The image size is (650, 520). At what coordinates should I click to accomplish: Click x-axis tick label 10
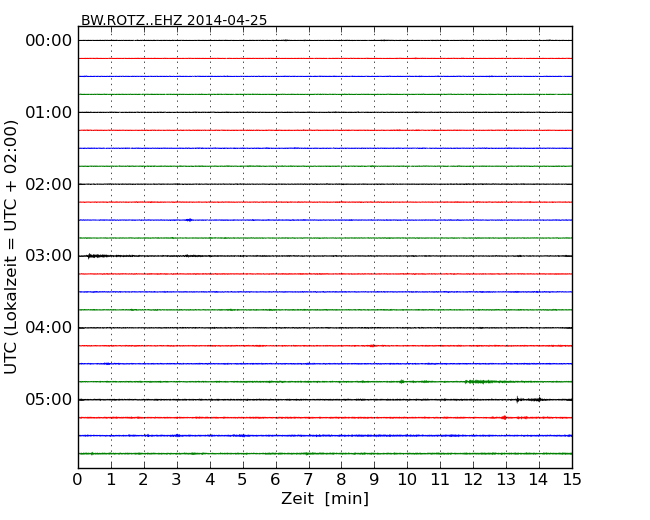[407, 480]
